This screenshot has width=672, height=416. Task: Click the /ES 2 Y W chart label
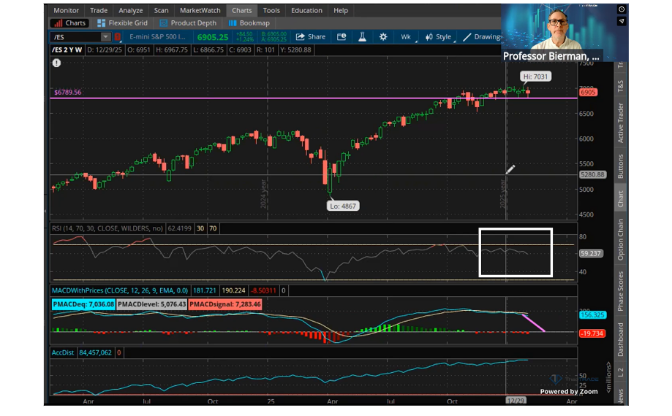67,50
